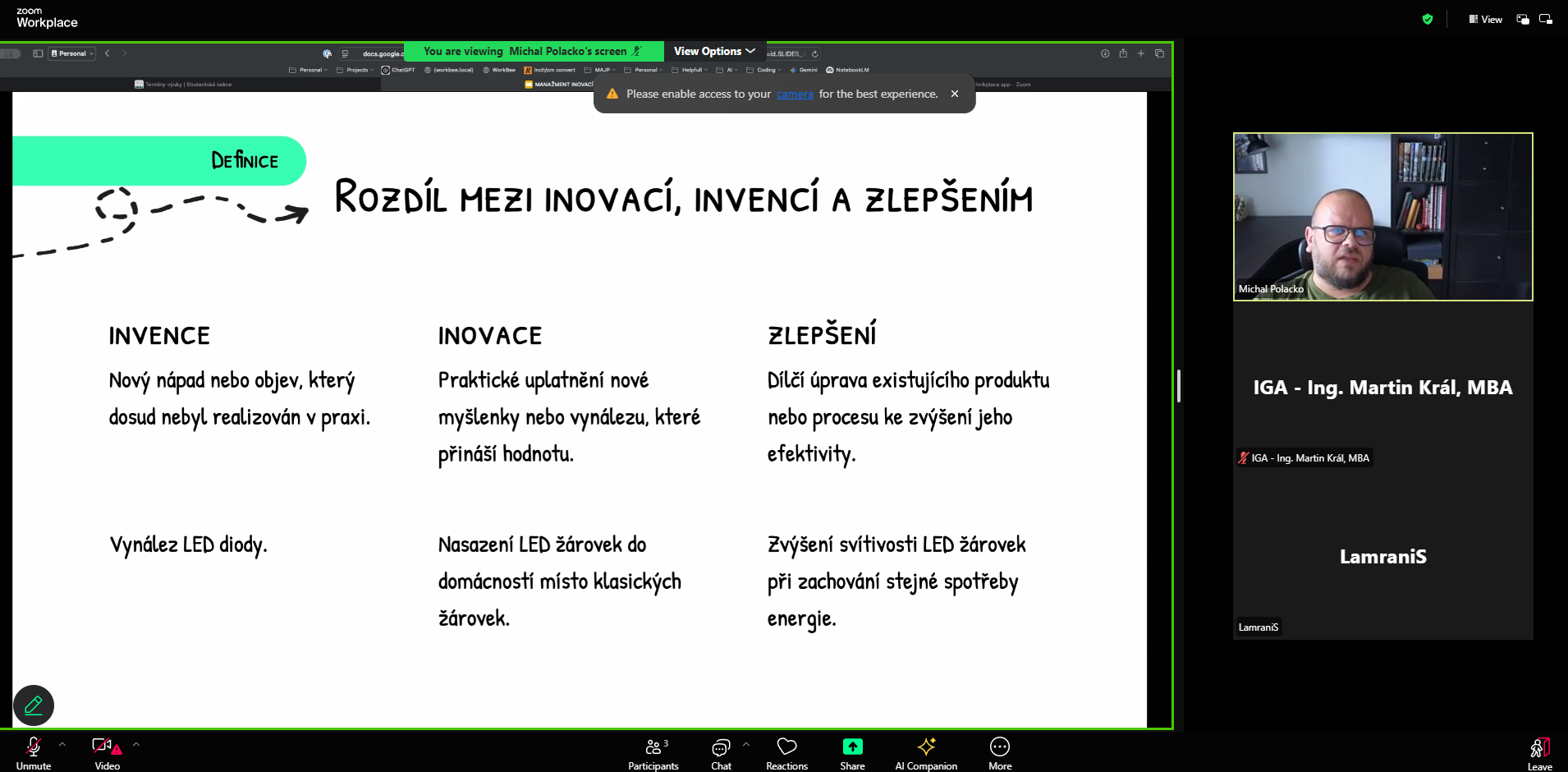1568x772 pixels.
Task: Expand video settings arrow next to Video
Action: [x=136, y=745]
